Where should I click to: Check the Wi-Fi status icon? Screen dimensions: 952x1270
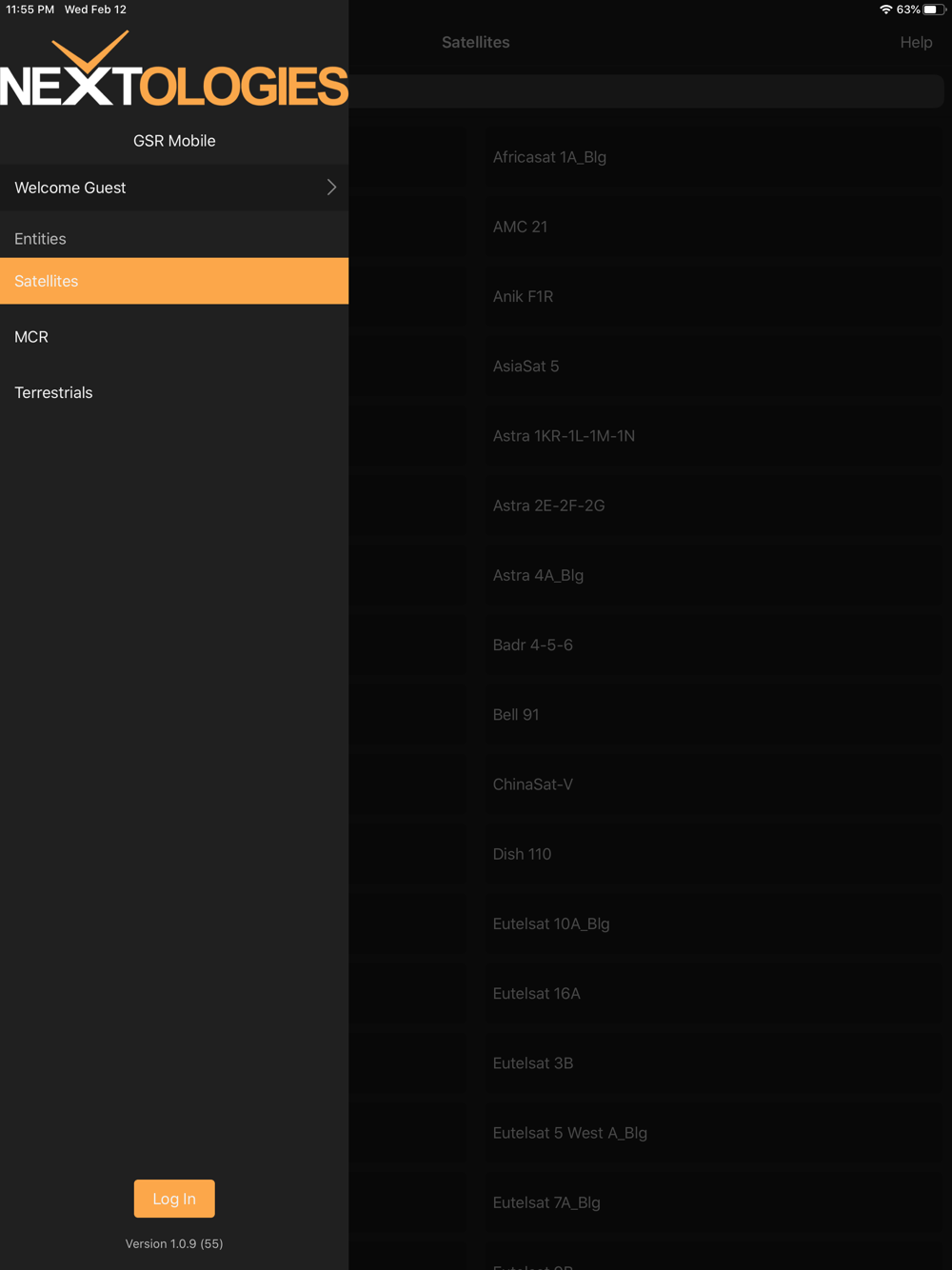pos(885,10)
